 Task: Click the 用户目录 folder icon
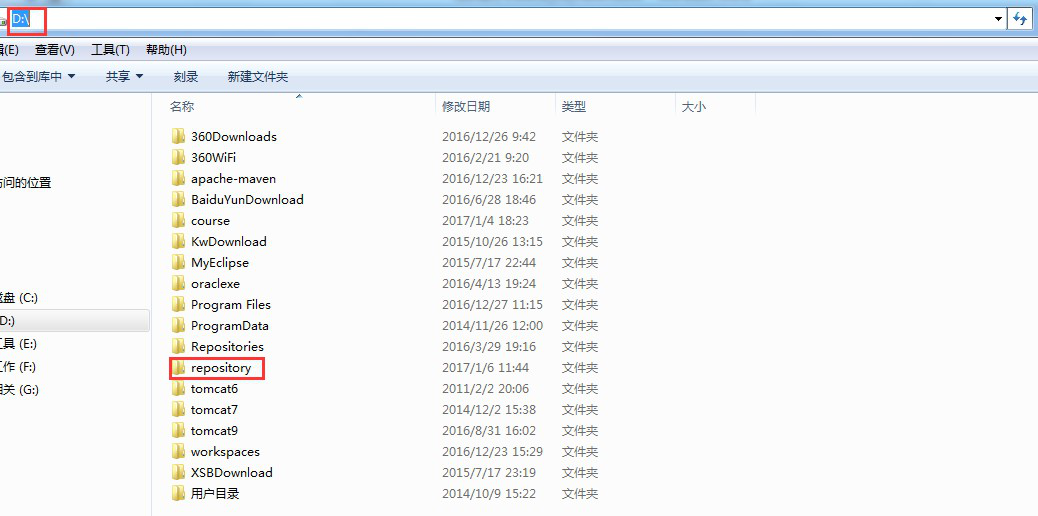tap(179, 494)
